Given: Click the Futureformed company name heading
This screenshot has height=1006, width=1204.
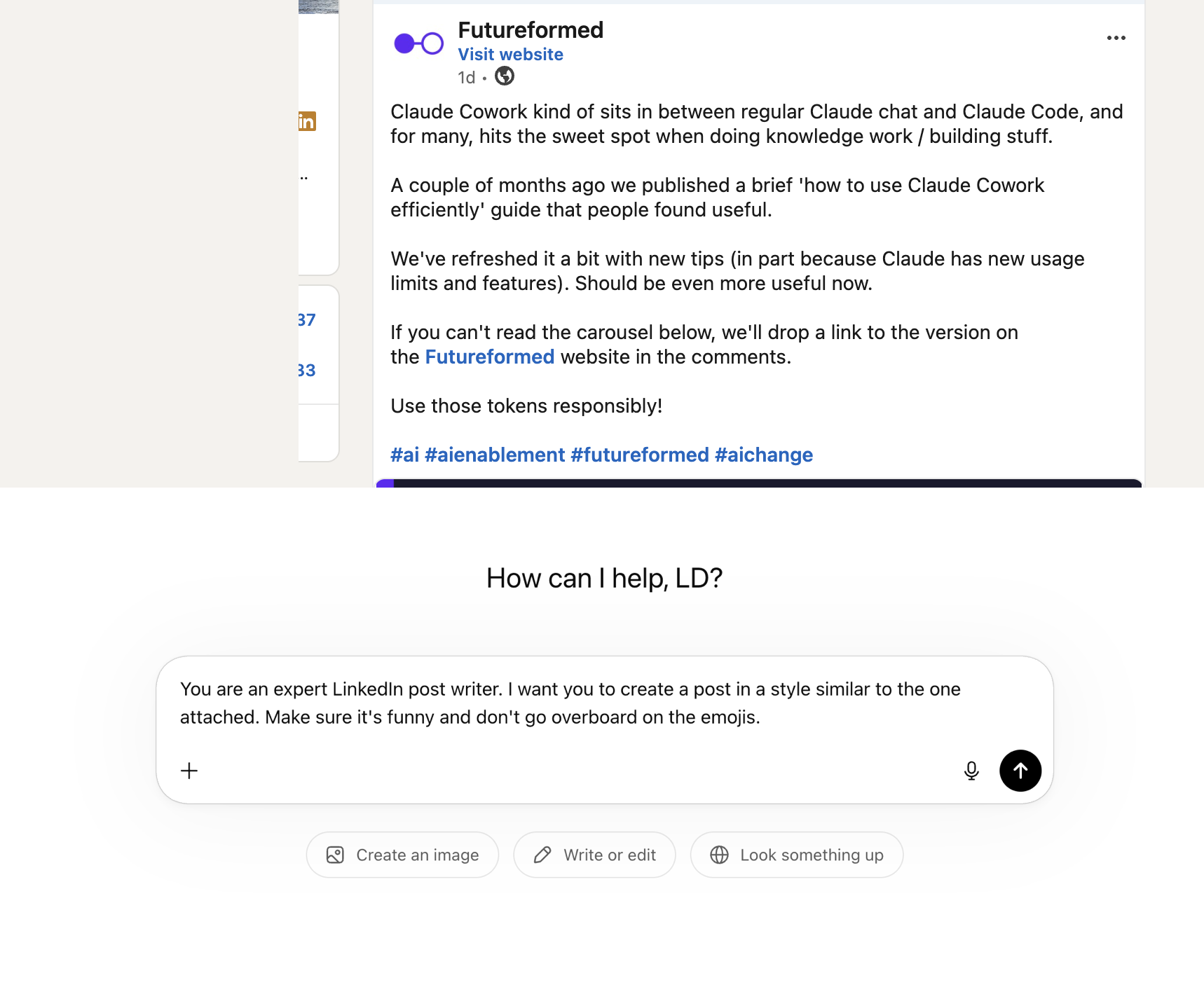Looking at the screenshot, I should point(531,30).
